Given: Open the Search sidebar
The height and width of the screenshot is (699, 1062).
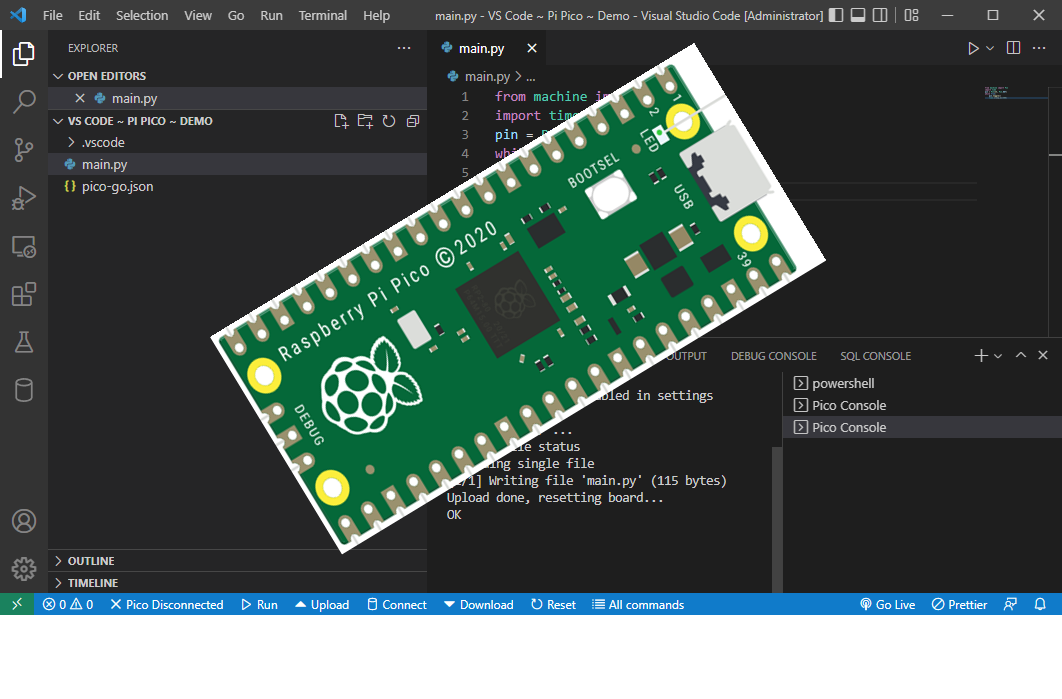Looking at the screenshot, I should tap(24, 101).
